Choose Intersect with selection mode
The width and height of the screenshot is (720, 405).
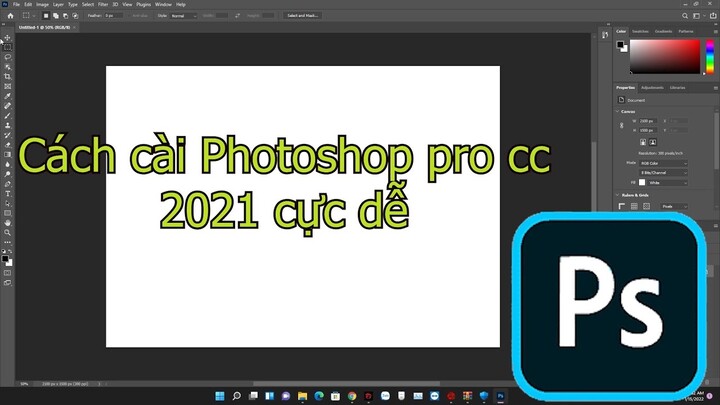(x=75, y=16)
